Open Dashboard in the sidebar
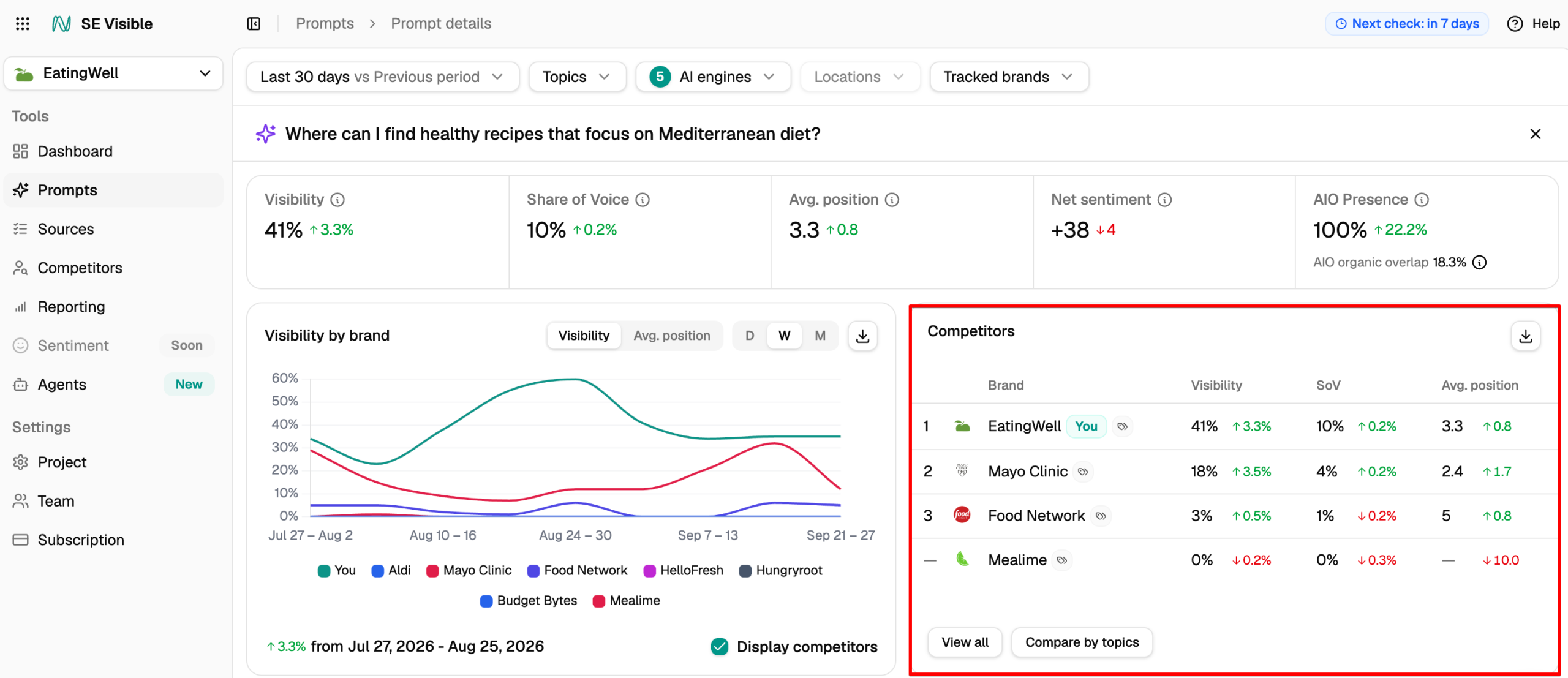The image size is (1568, 678). pos(113,151)
